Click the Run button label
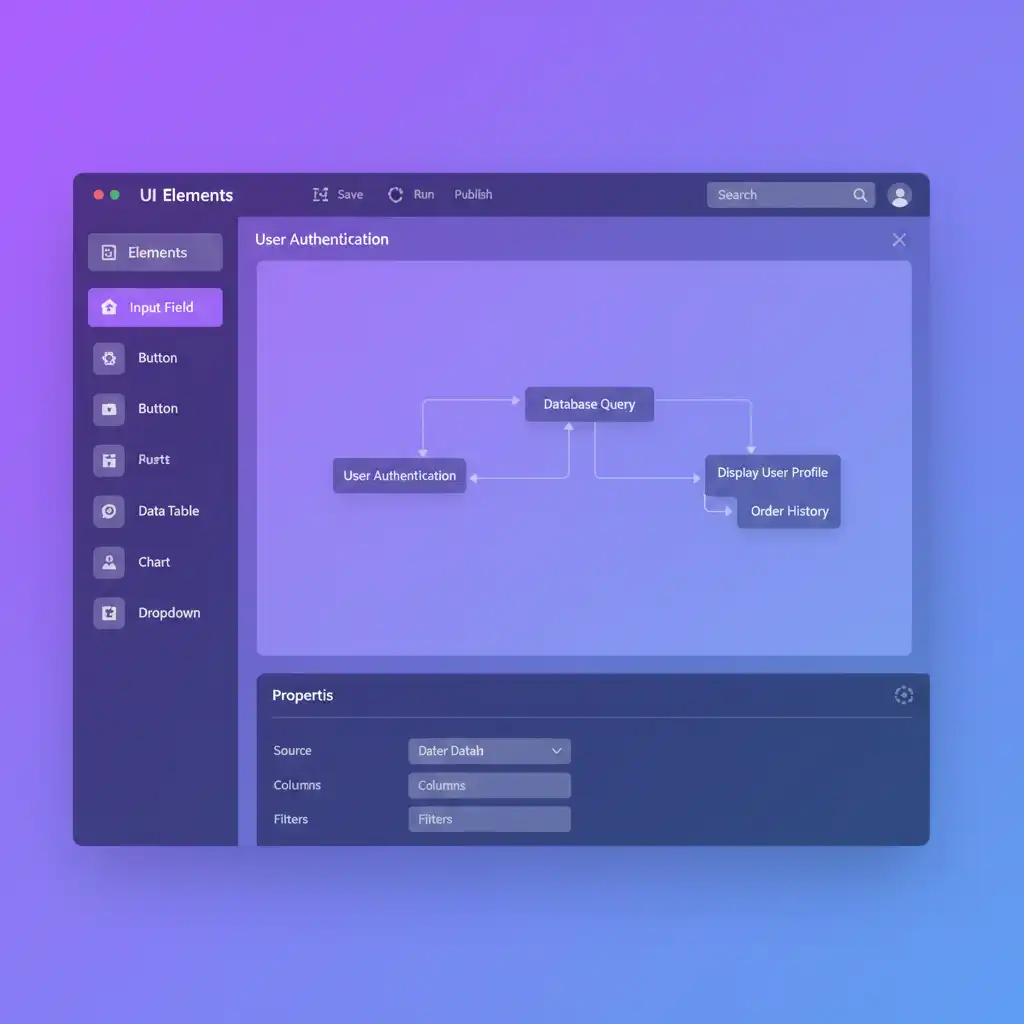This screenshot has height=1024, width=1024. (424, 195)
